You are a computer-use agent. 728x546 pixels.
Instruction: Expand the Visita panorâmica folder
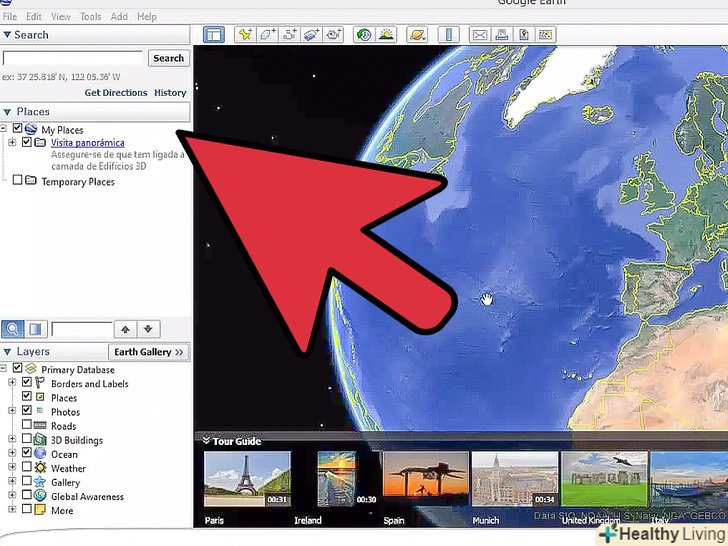tap(12, 142)
